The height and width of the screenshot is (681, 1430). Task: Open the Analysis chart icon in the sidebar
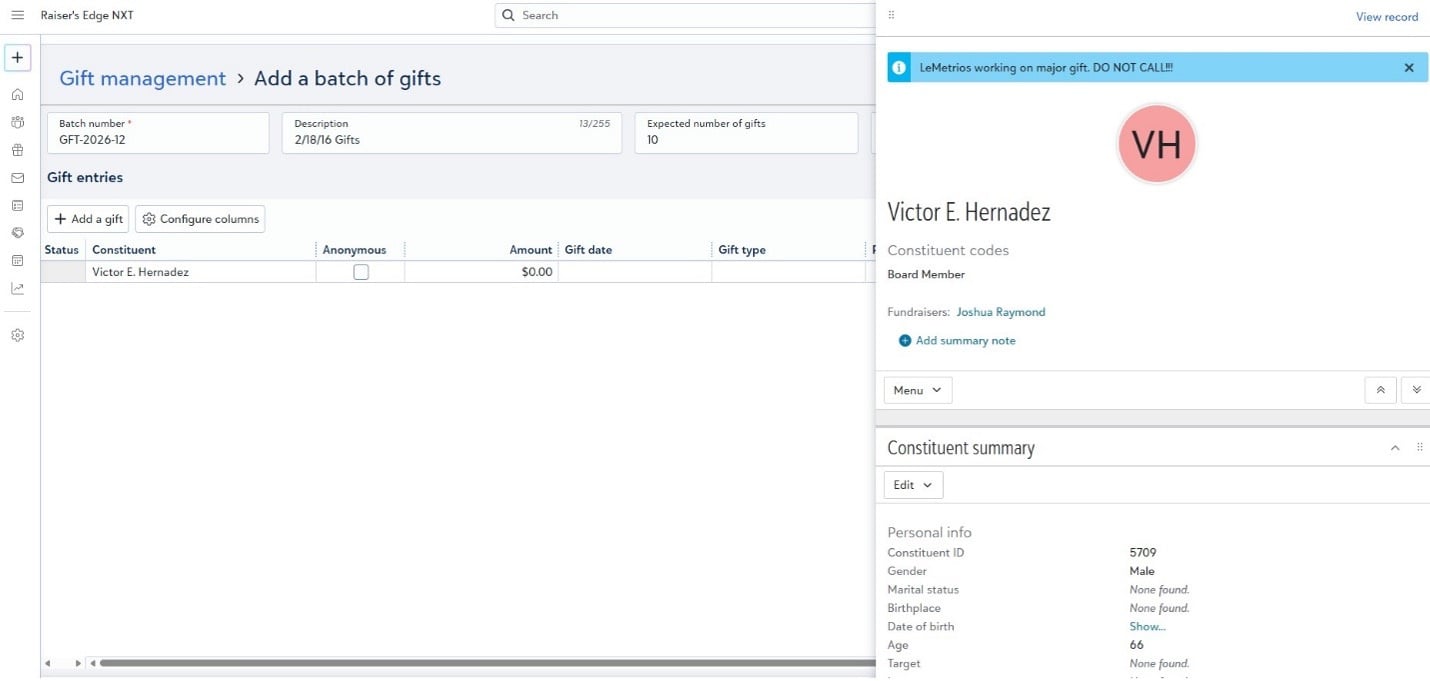[17, 288]
